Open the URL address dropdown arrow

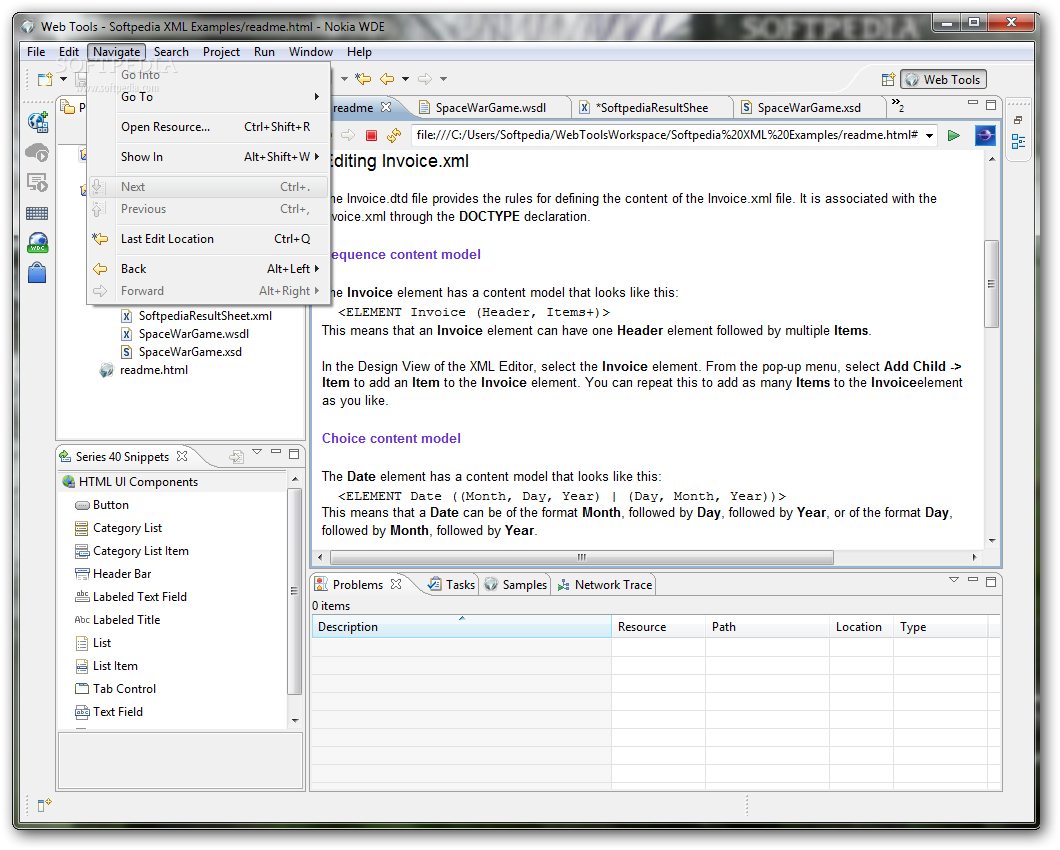tap(930, 136)
